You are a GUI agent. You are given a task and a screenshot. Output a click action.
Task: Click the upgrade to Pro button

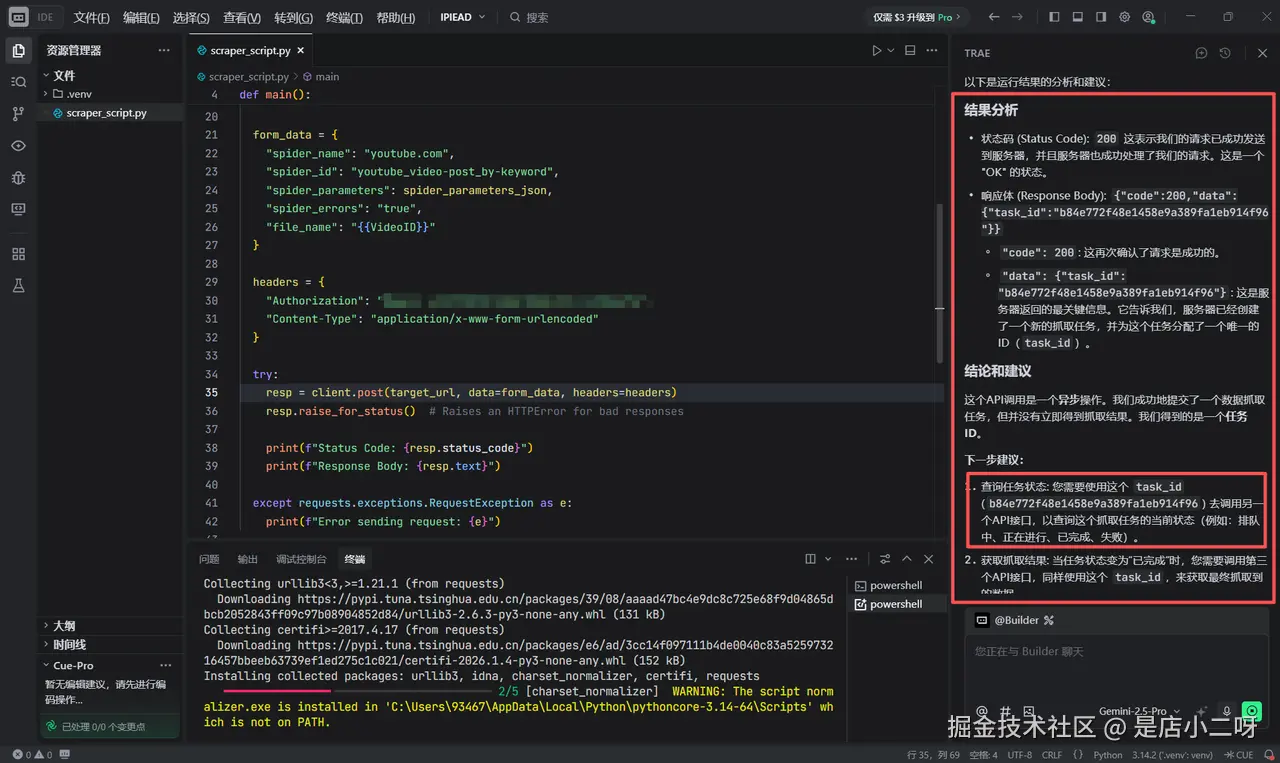(918, 17)
